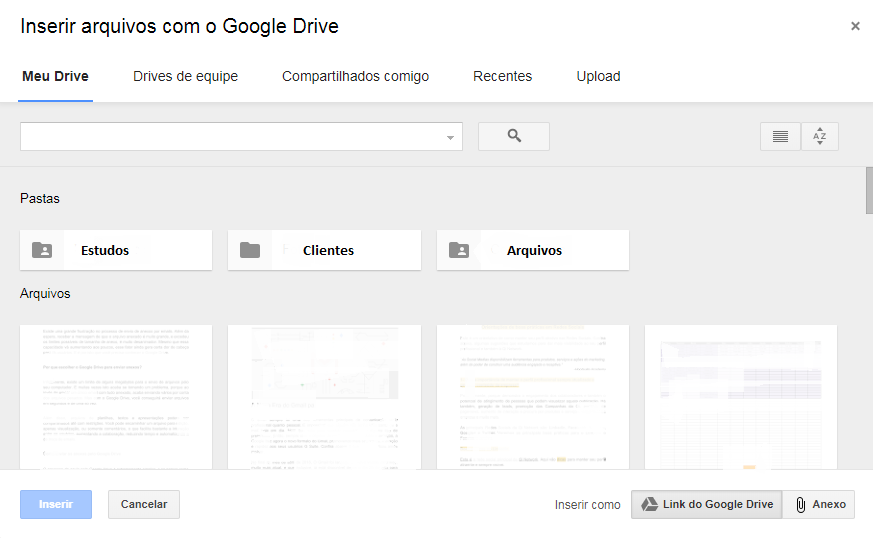Select the second document thumbnail with diagram

tap(325, 397)
